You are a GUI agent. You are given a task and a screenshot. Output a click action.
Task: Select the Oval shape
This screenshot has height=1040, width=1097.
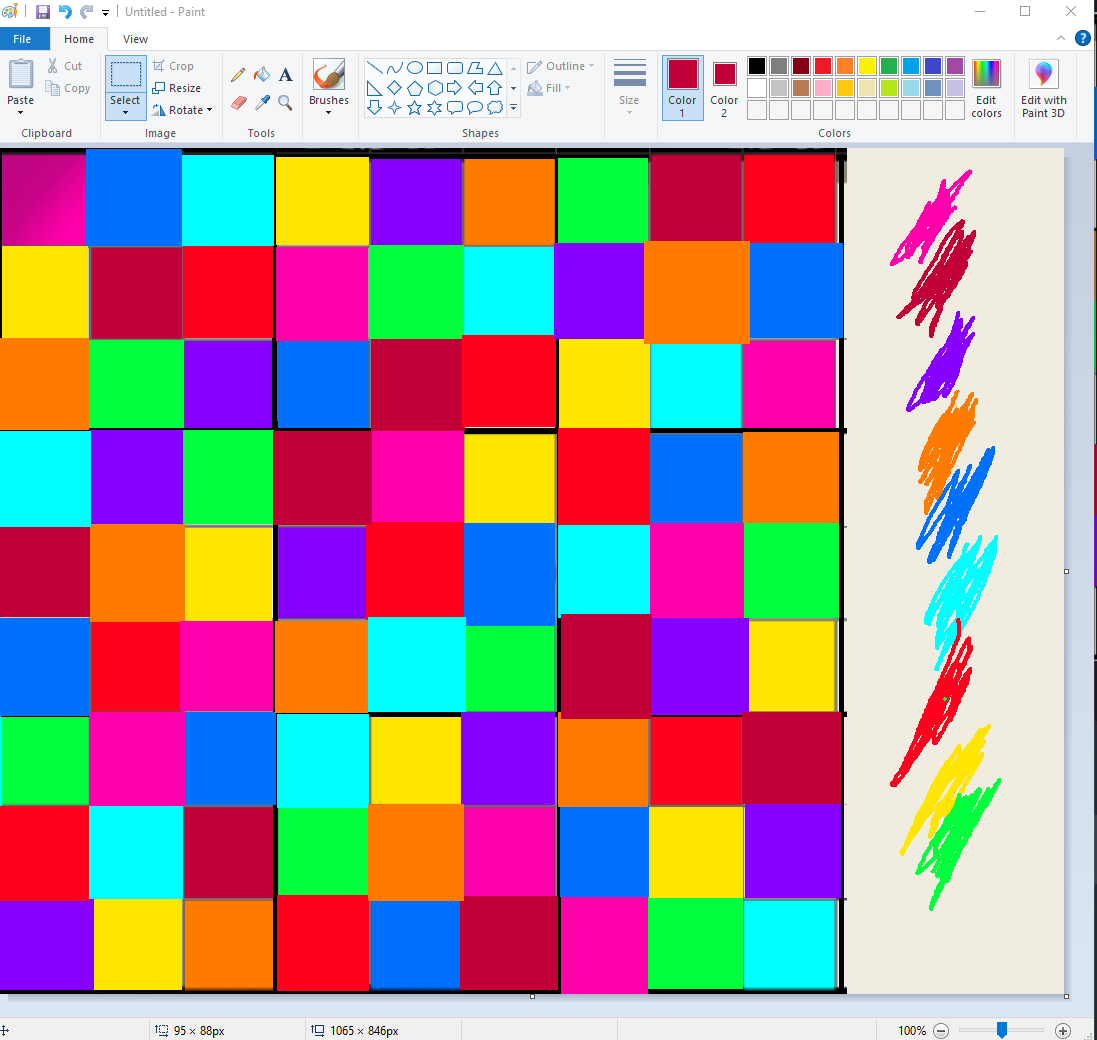[415, 68]
